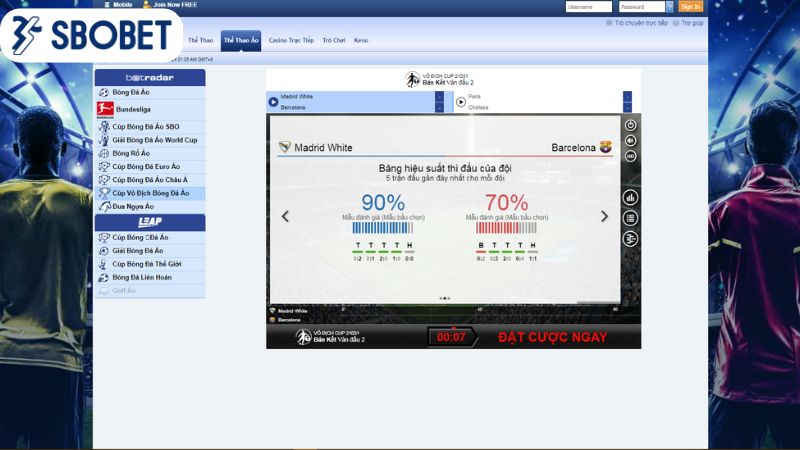Click the power icon in player sidebar
Screen dimensions: 800x450
[x=631, y=125]
